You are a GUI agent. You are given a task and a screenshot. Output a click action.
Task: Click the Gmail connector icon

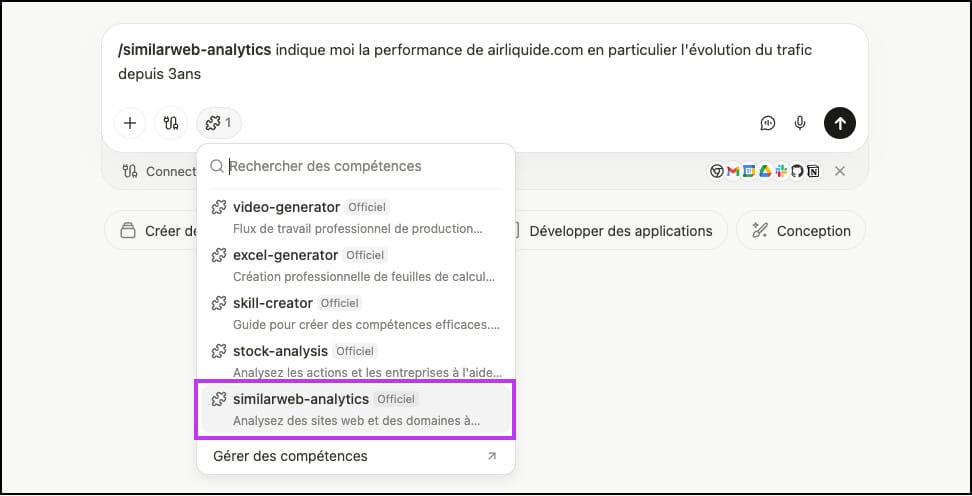[x=733, y=171]
